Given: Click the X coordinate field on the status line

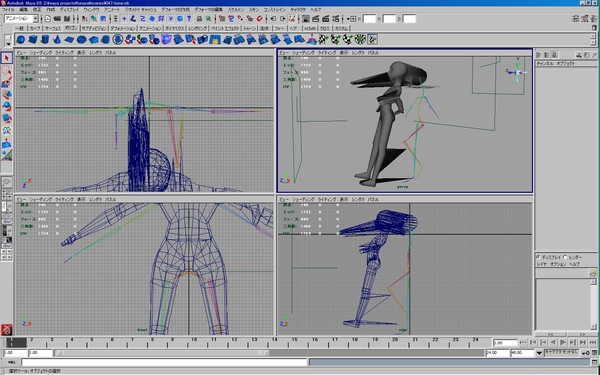Looking at the screenshot, I should (369, 18).
